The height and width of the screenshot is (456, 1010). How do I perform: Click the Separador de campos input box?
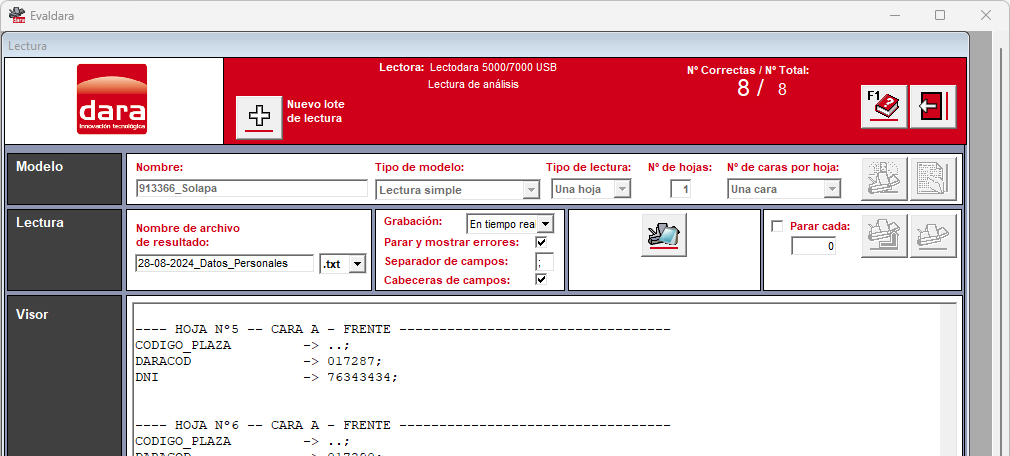click(544, 261)
